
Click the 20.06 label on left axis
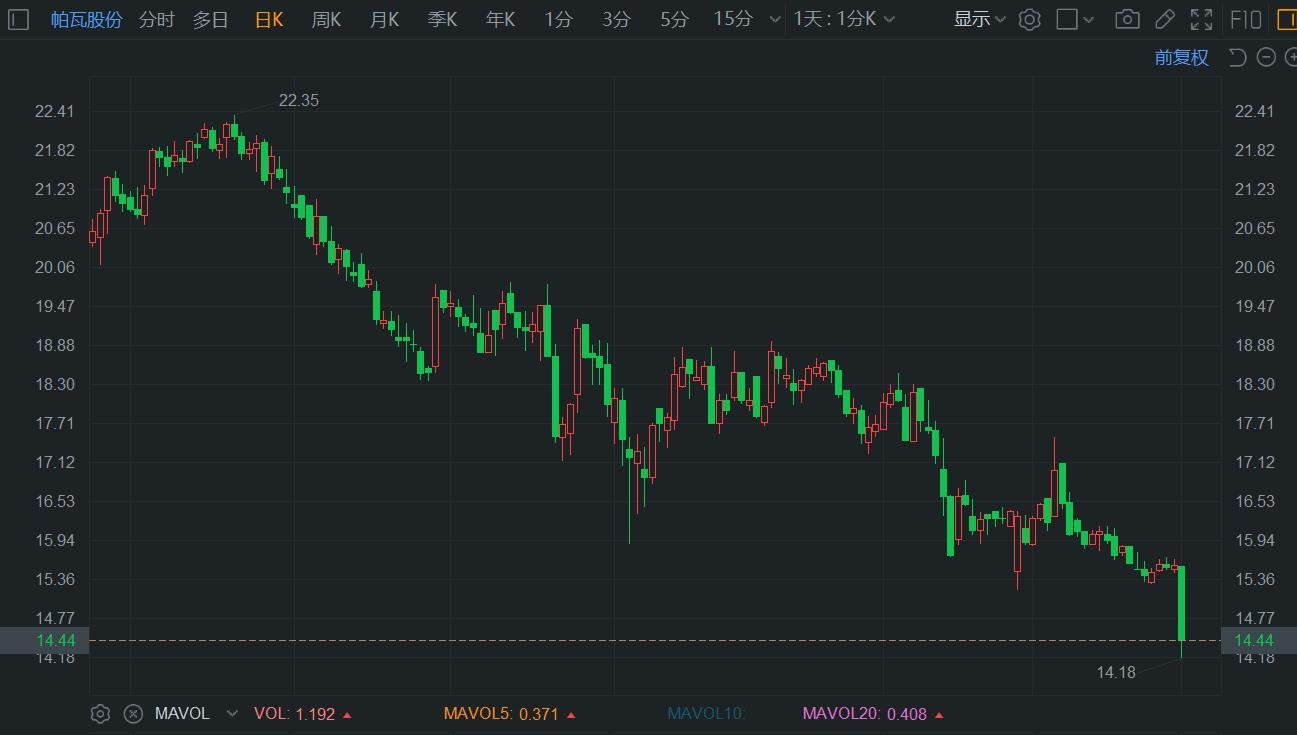coord(54,267)
